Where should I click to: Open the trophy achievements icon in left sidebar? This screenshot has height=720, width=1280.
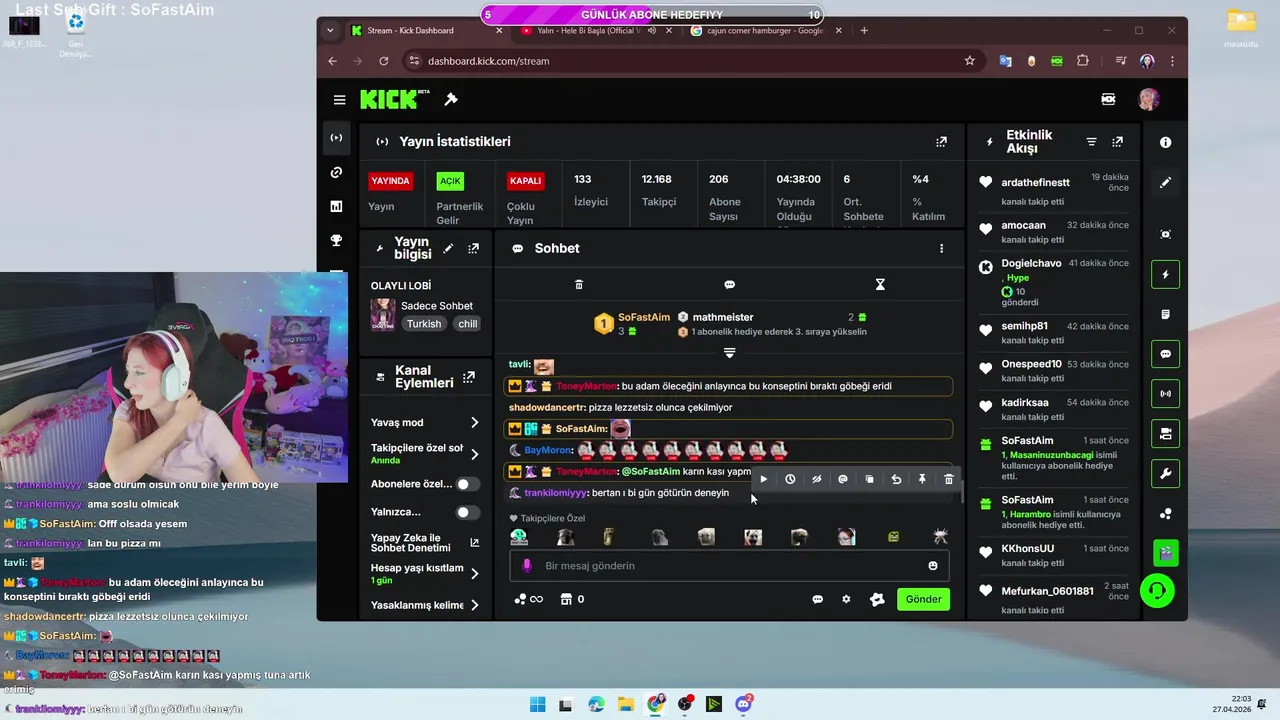tap(336, 241)
